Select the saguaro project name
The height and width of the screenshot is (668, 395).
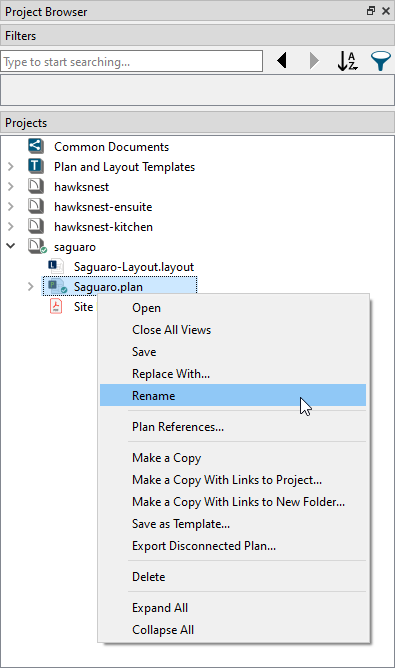[x=75, y=247]
